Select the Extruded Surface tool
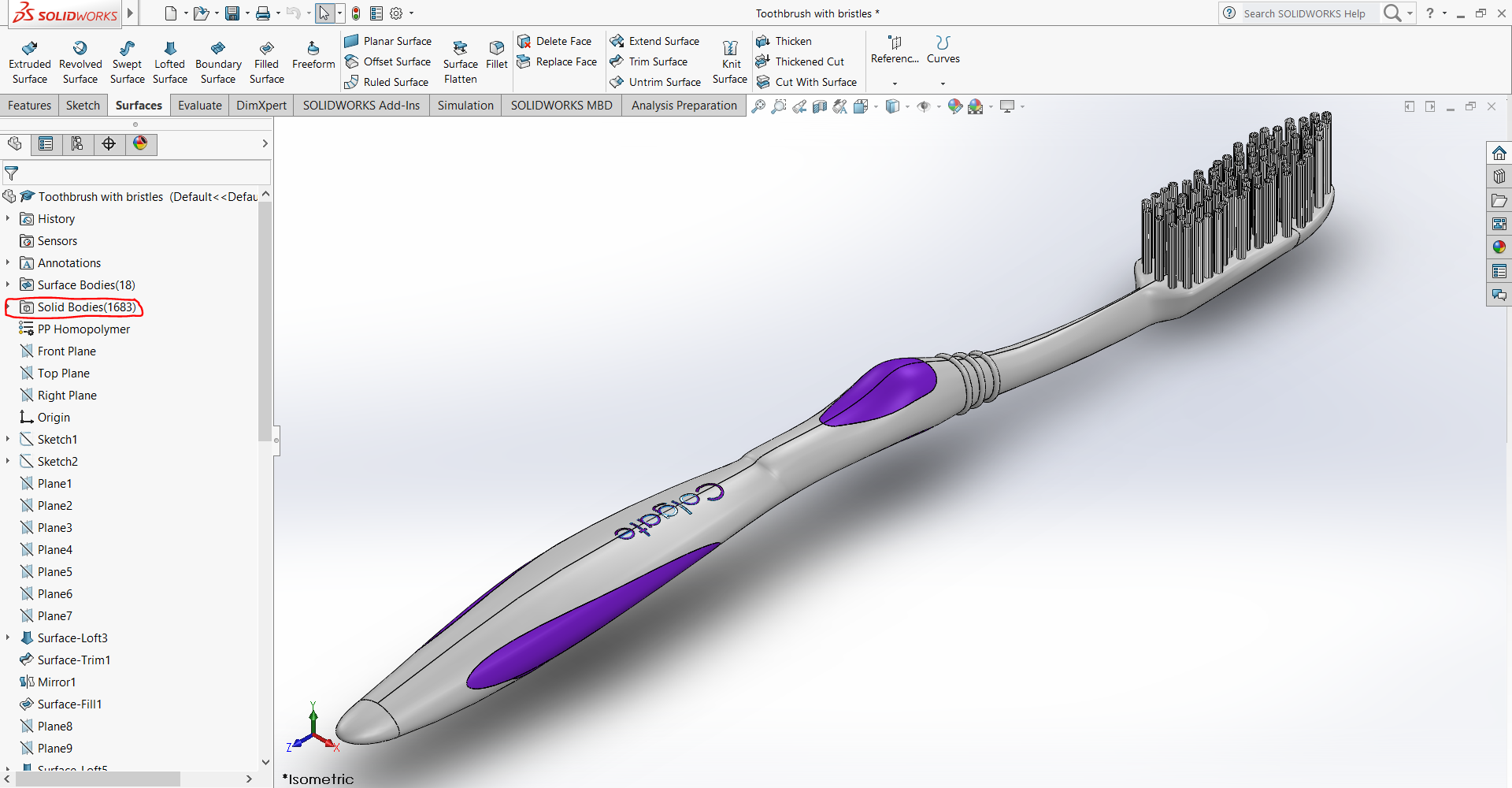Screen dimensions: 1512x788 (30, 62)
